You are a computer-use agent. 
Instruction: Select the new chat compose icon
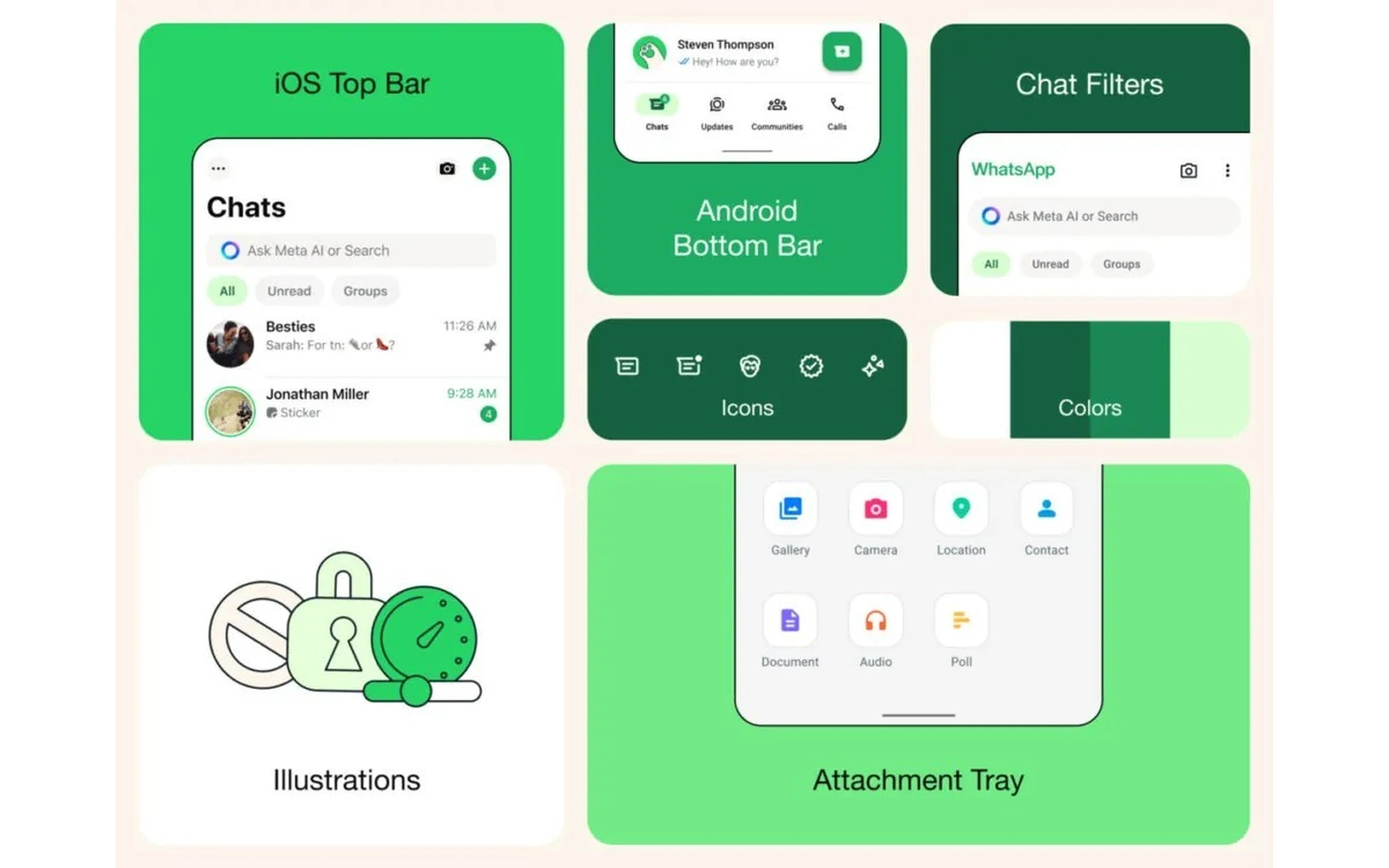(x=484, y=169)
